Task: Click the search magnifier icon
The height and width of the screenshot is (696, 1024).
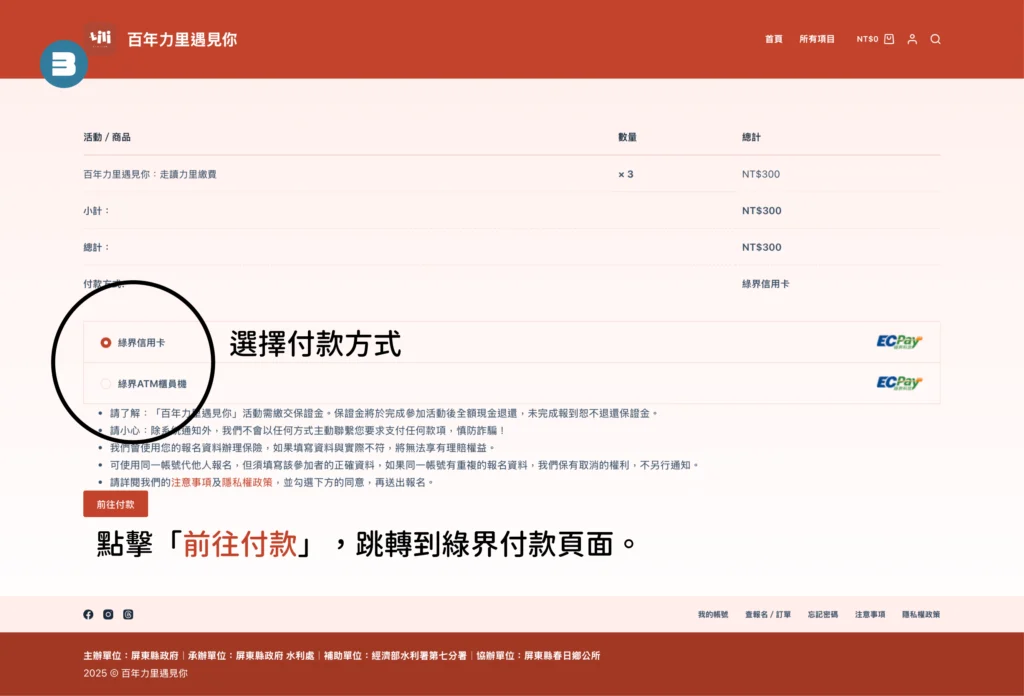Action: pyautogui.click(x=935, y=39)
